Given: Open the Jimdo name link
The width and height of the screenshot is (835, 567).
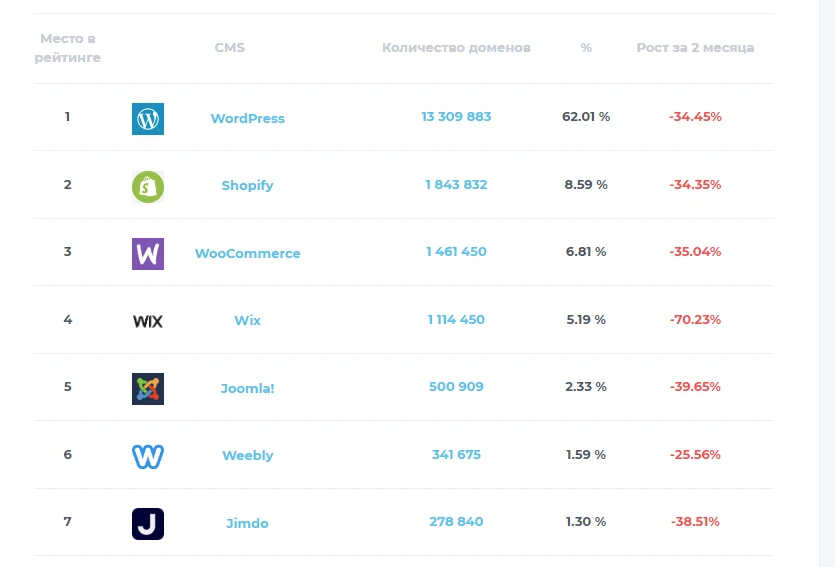Looking at the screenshot, I should click(248, 523).
